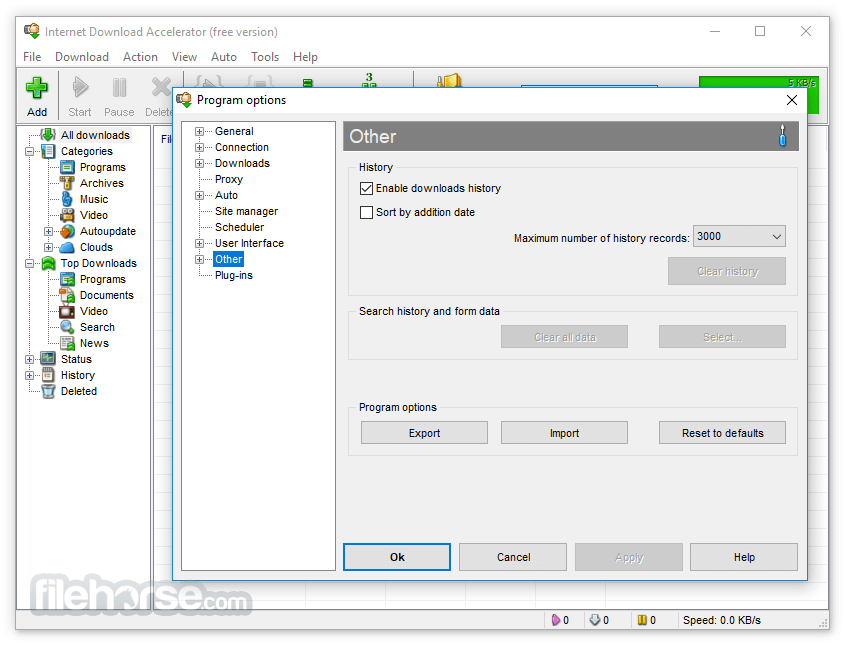Click the Programs icon under Top Downloads
Screen dimensions: 845x646
(x=67, y=279)
